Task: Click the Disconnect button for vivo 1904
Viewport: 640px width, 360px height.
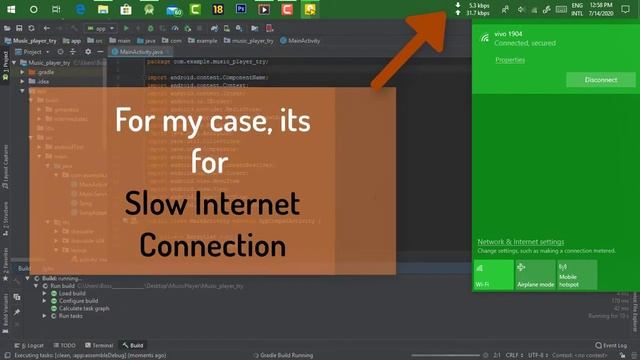Action: [601, 80]
